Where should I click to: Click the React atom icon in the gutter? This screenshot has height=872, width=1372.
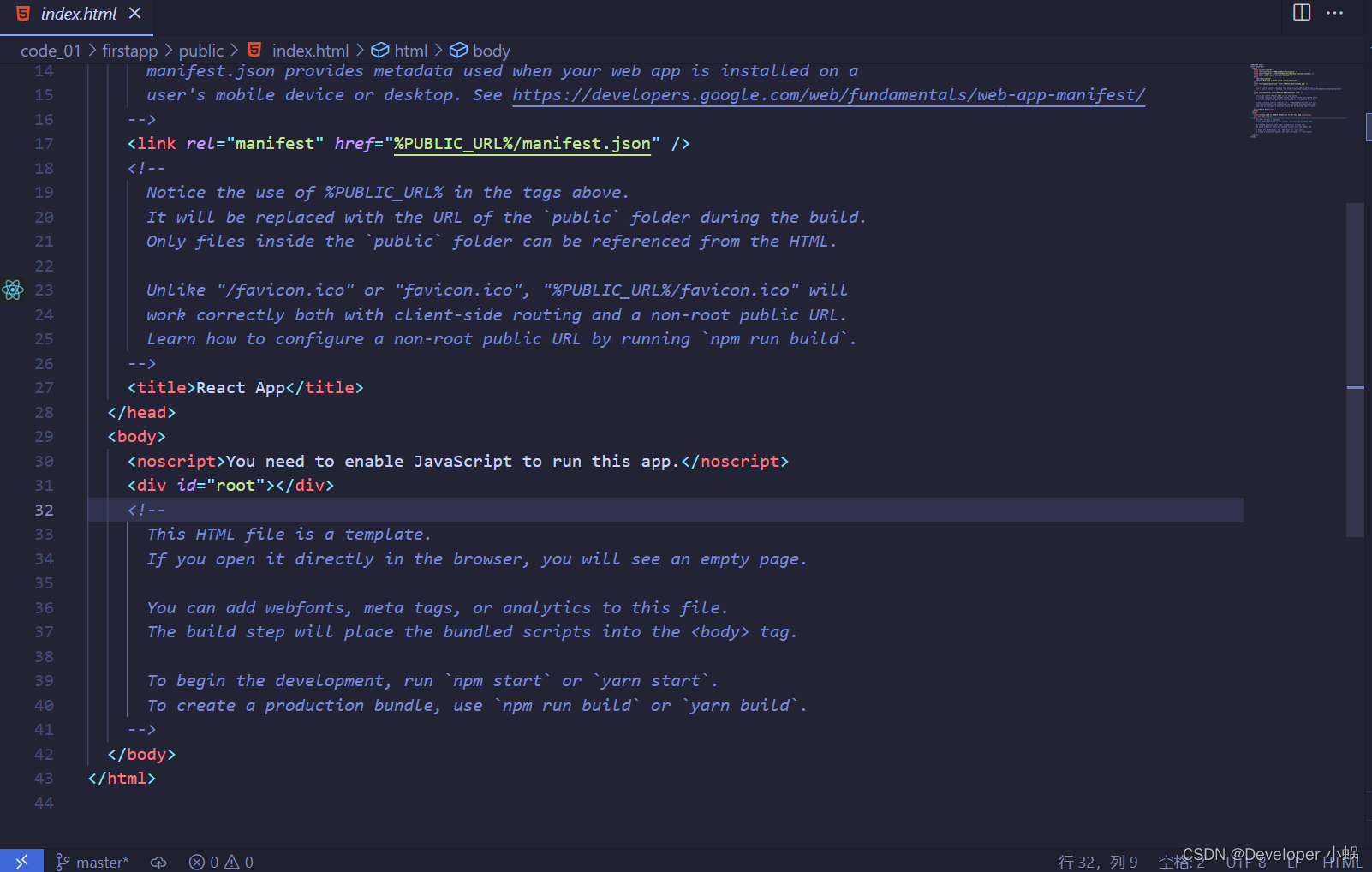pyautogui.click(x=13, y=290)
